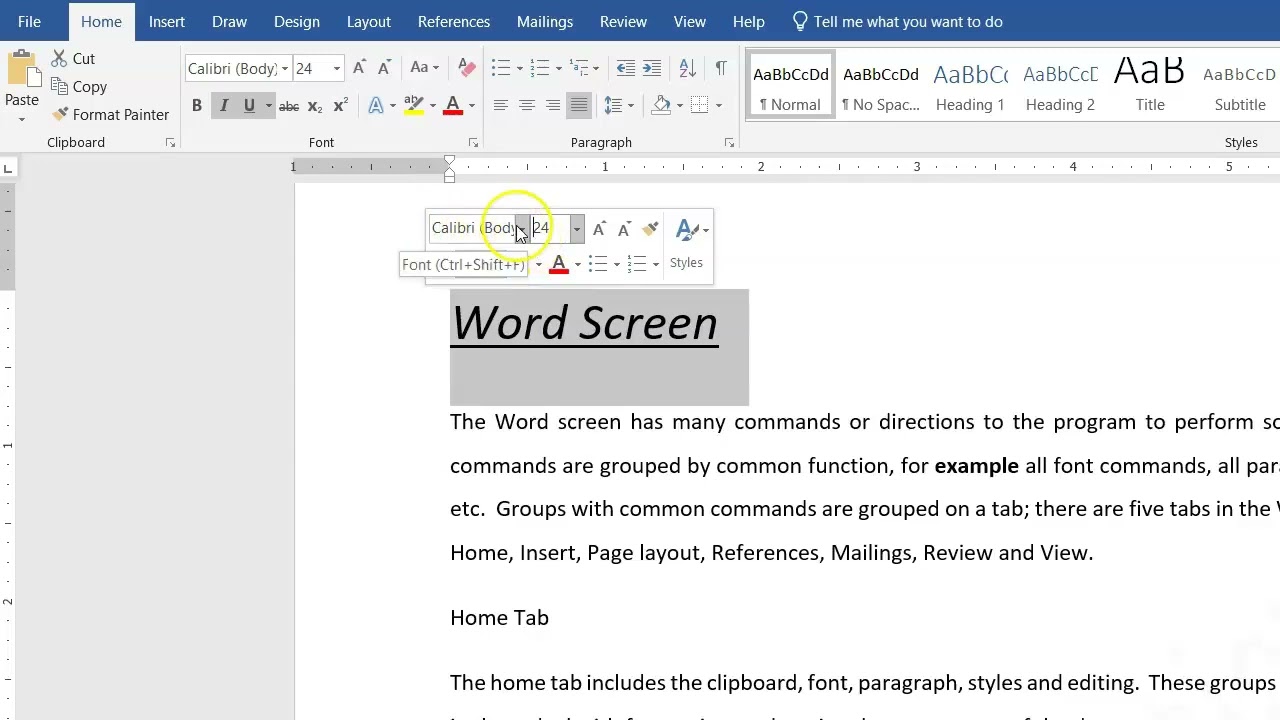Show paragraph marks and hidden symbols
Image resolution: width=1280 pixels, height=720 pixels.
click(x=721, y=68)
